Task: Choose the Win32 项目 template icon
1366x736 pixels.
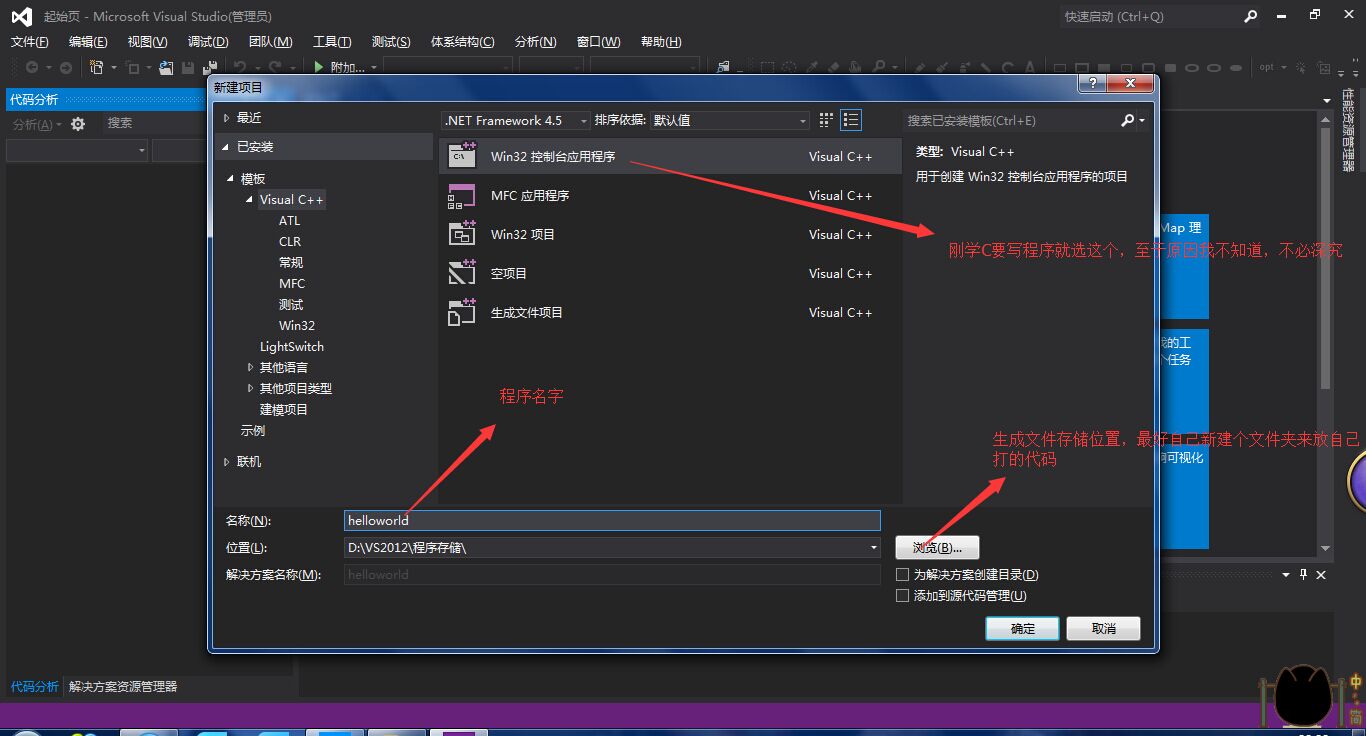Action: (462, 234)
